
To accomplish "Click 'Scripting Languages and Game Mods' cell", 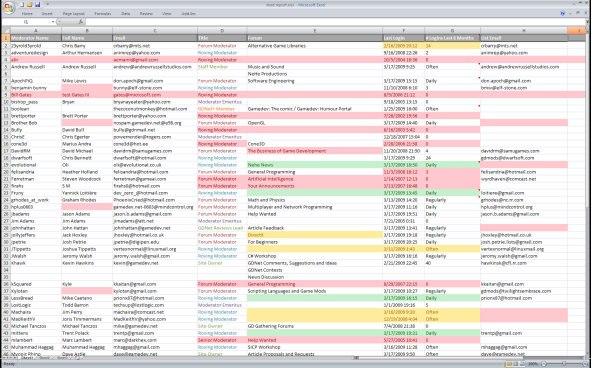I will coord(315,291).
